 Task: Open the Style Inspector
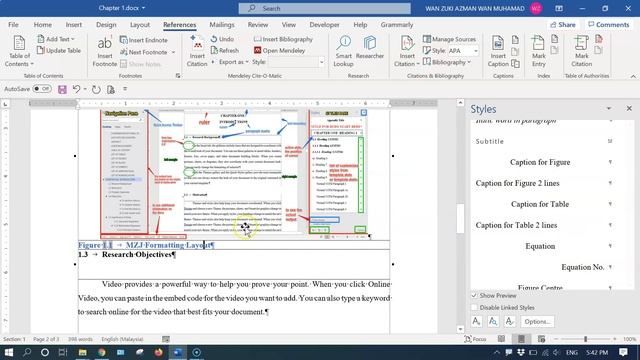493,322
